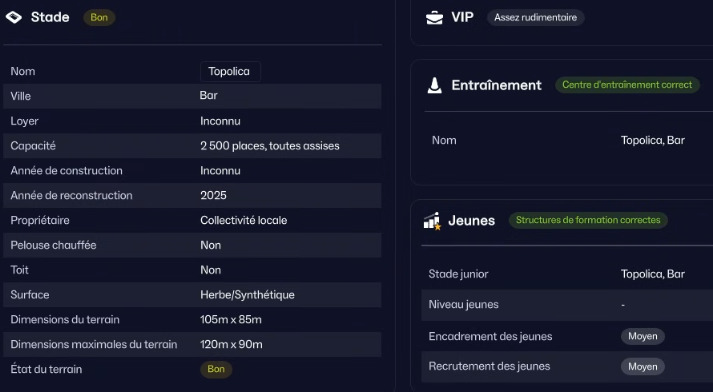Click the Assez rudimentaire VIP badge
The width and height of the screenshot is (713, 392).
click(536, 17)
